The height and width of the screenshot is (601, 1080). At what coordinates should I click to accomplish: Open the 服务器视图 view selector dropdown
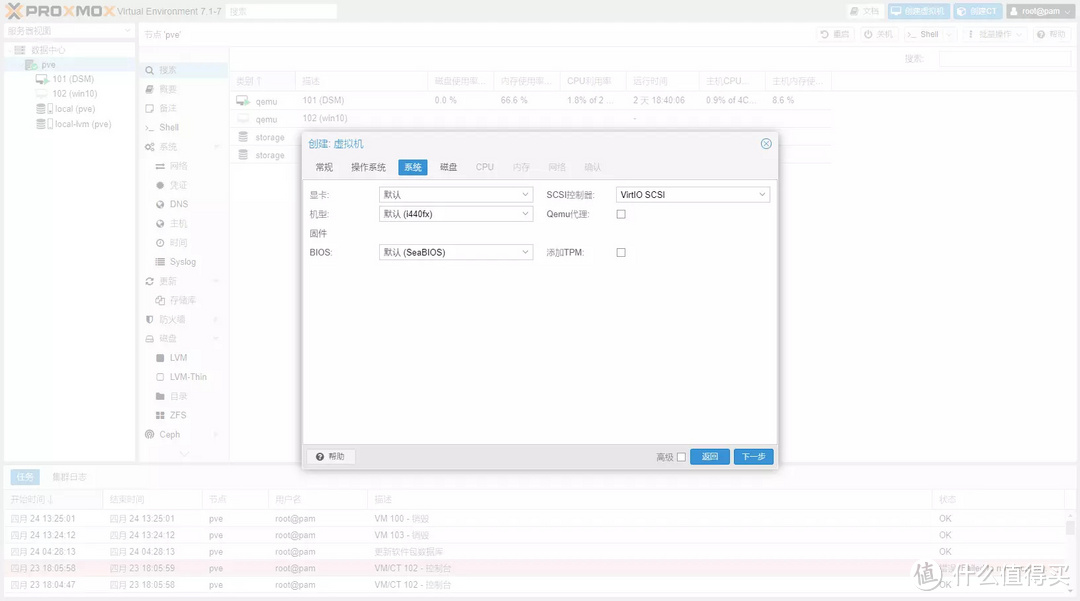point(69,31)
